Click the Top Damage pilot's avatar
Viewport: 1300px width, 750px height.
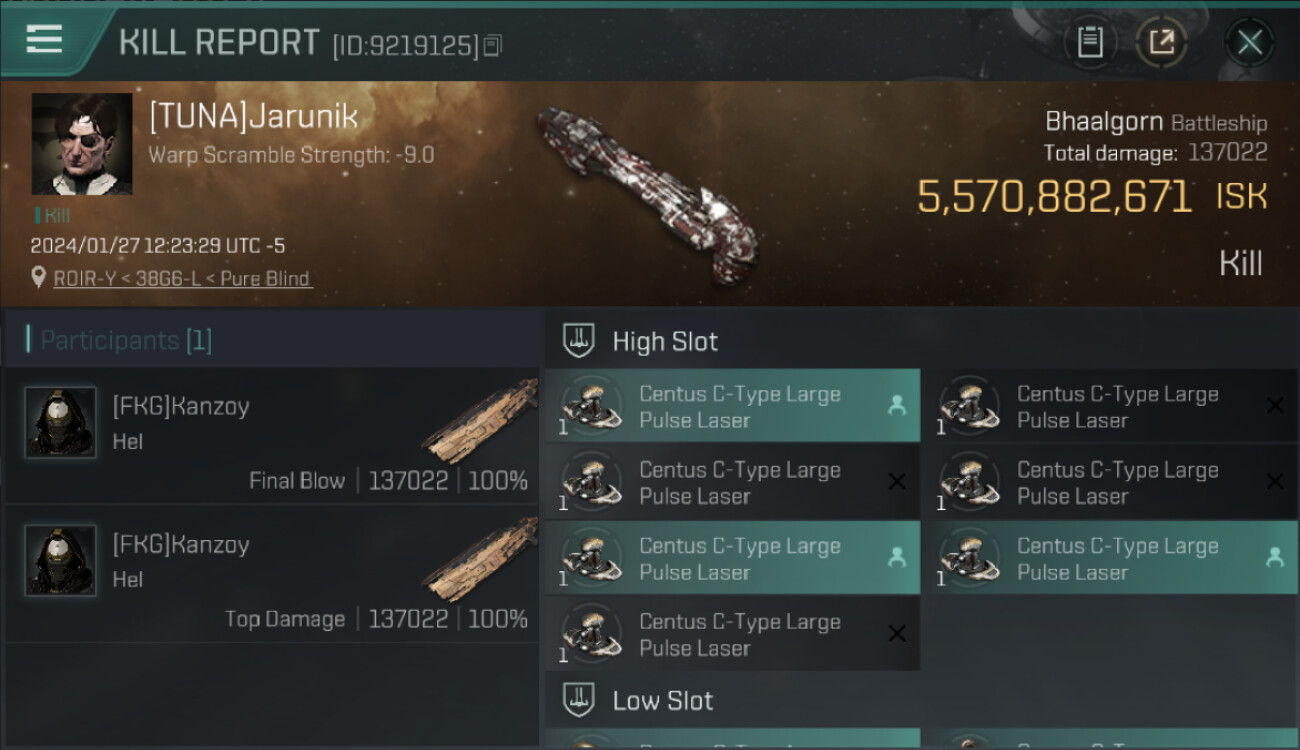61,561
